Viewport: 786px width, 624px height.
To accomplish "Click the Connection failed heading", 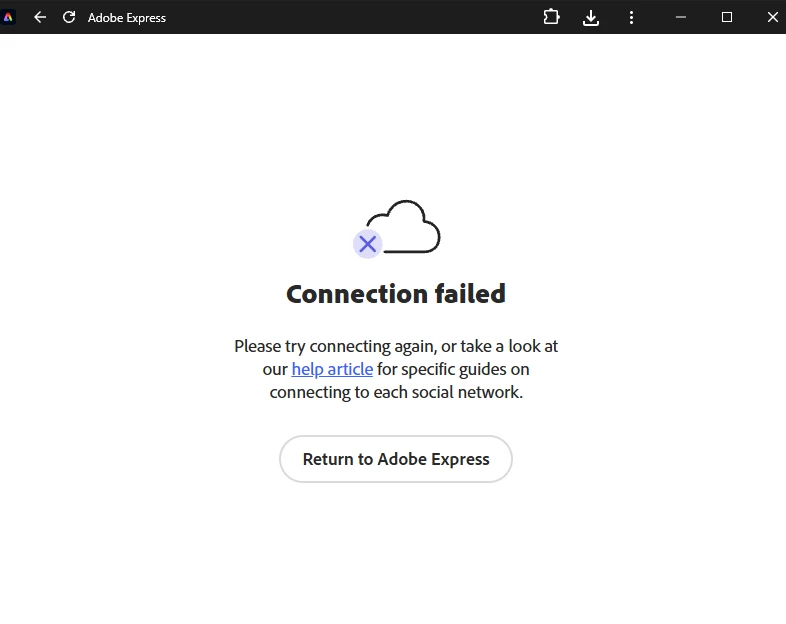I will point(396,294).
